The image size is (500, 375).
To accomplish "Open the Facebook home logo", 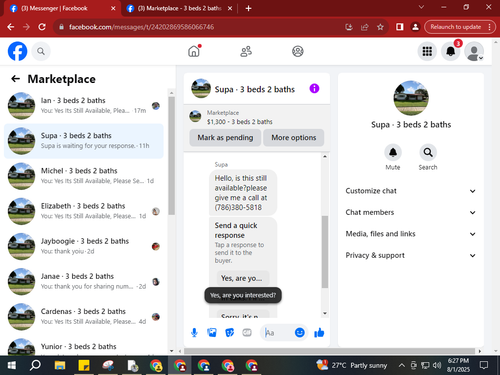I will coord(17,51).
